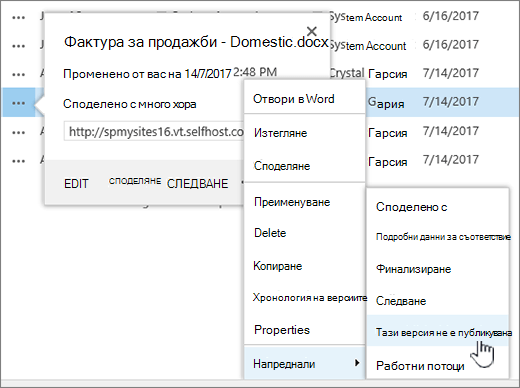Open ellipsis menu for Crystal Гарсия row

point(18,75)
